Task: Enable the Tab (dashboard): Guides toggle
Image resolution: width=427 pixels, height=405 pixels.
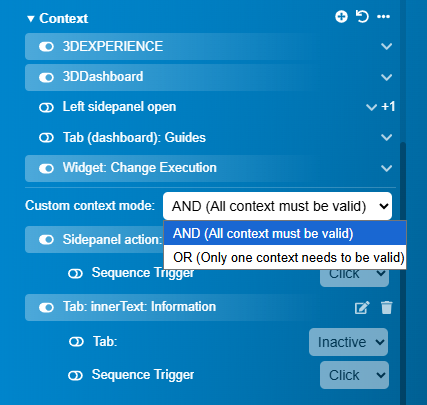Action: [x=46, y=138]
